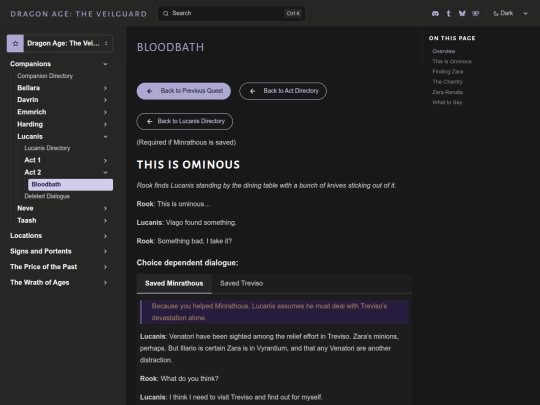This screenshot has width=540, height=405.
Task: Open the Ko-fi cup icon
Action: point(476,13)
